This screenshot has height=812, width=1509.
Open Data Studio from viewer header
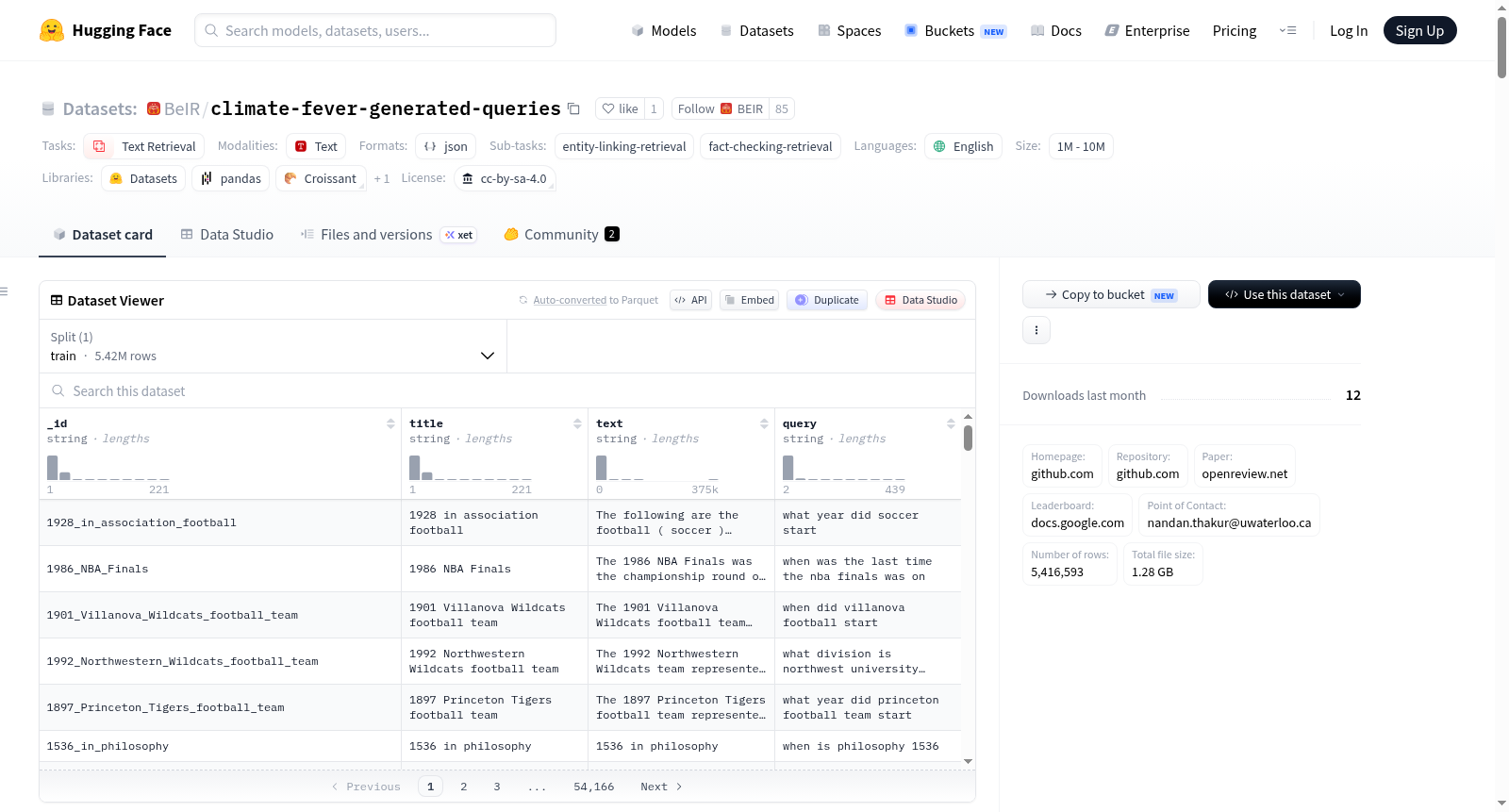point(920,300)
